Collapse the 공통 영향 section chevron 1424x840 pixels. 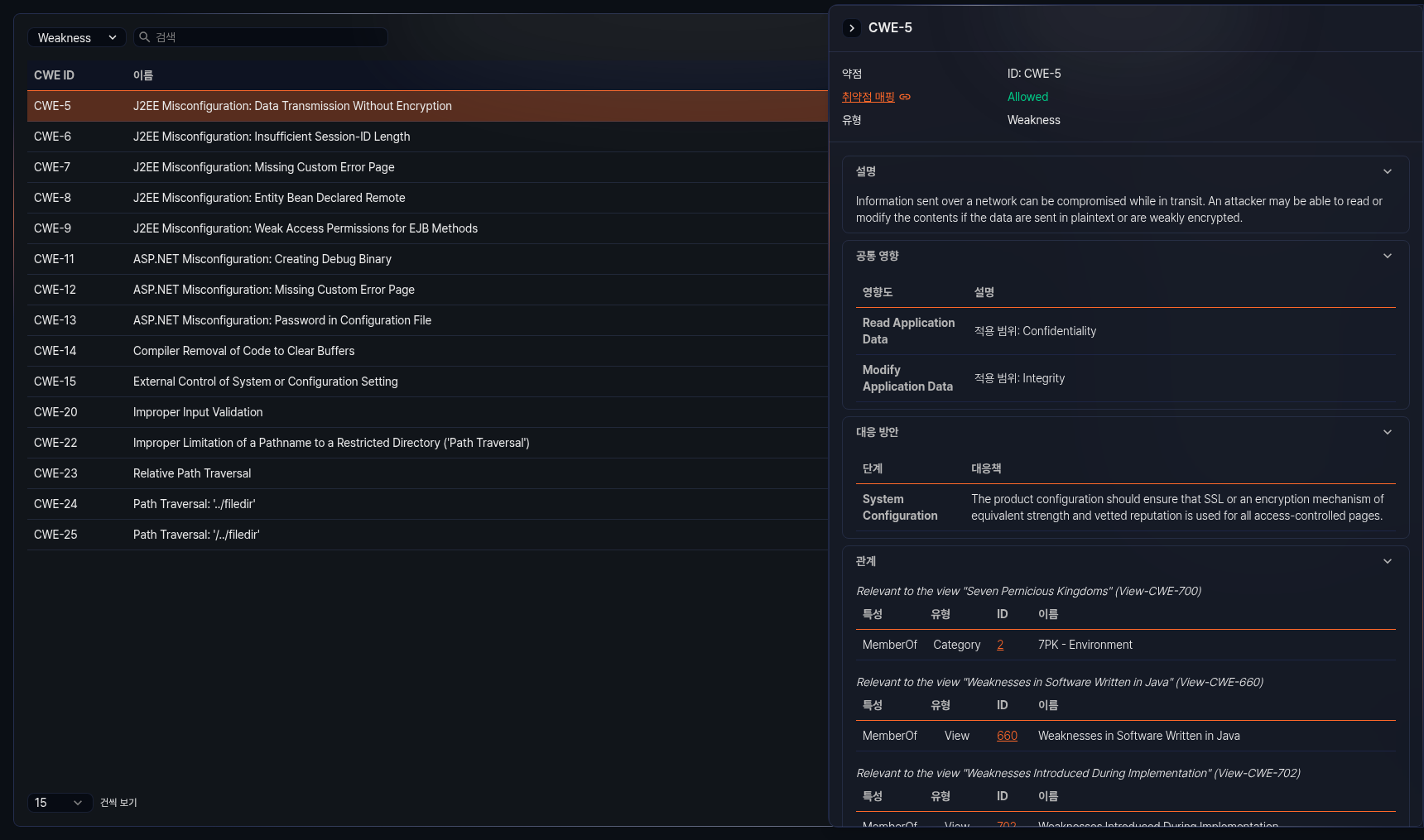click(1388, 256)
